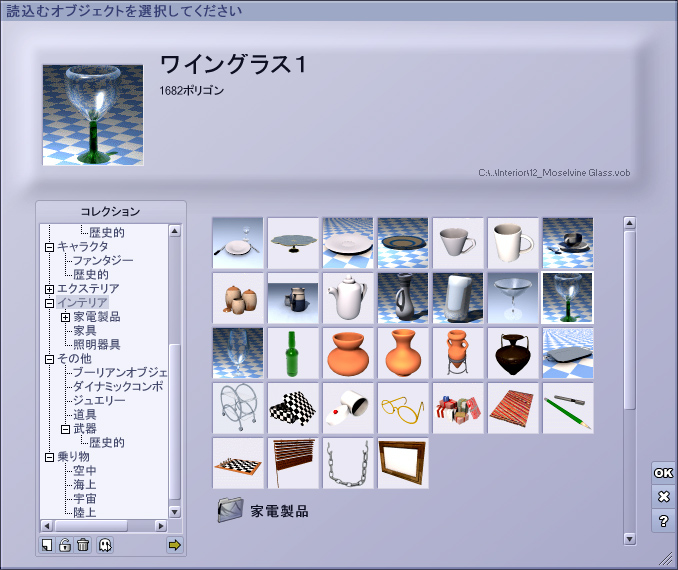
Task: Select the chain thumbnail
Action: [x=348, y=463]
